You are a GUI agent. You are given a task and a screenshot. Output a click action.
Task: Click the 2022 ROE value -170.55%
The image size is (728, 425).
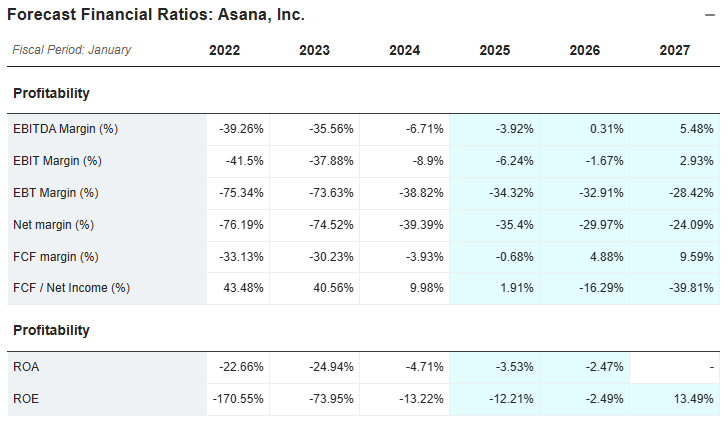(238, 399)
